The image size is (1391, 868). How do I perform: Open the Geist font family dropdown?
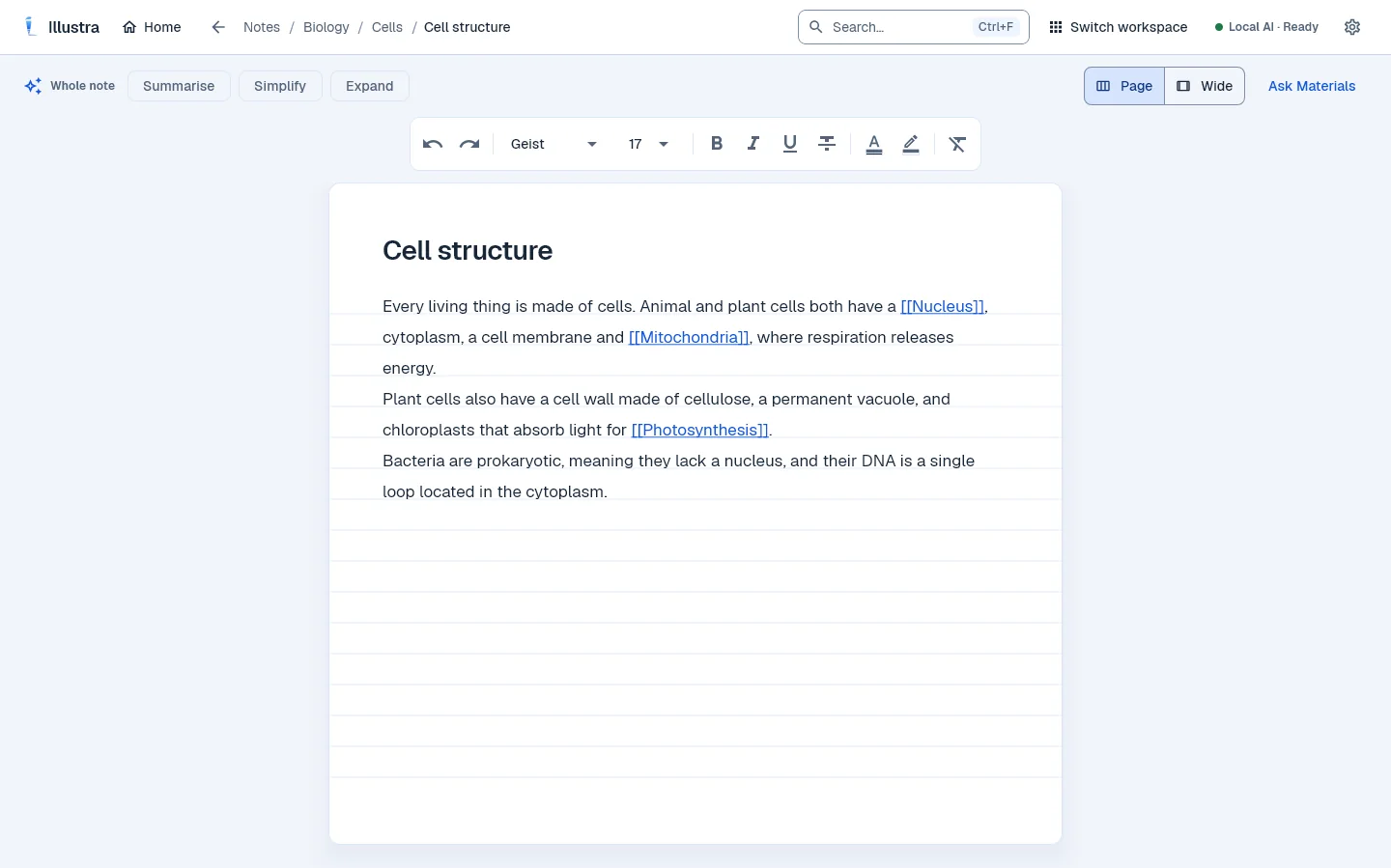click(554, 144)
